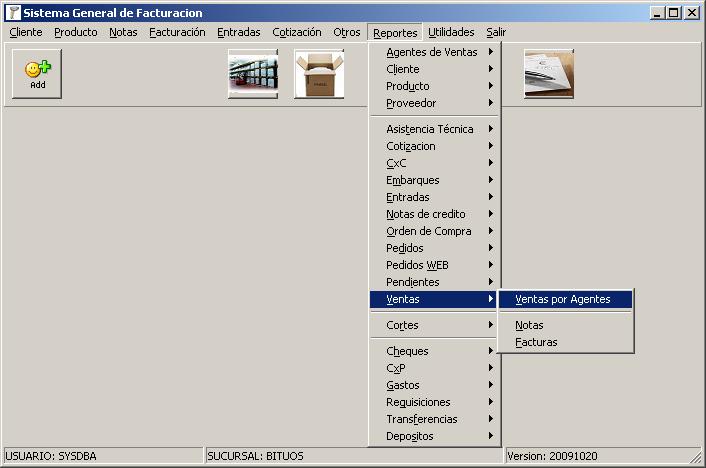Expand the Cotizacion reports submenu
The image size is (706, 468).
point(434,146)
